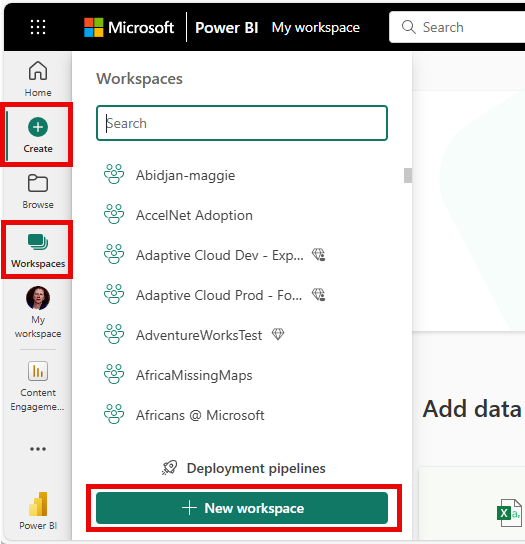Screen dimensions: 525x544
Task: Click the Power BI logo at bottom
Action: [38, 504]
